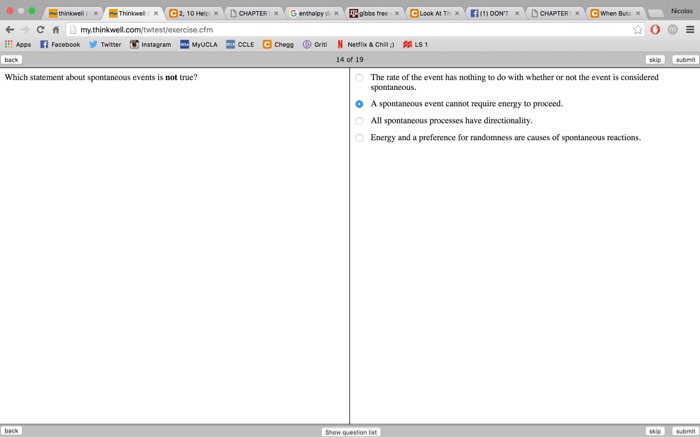Open a new tab with the new-tab button
Viewport: 700px width, 438px height.
[x=655, y=13]
